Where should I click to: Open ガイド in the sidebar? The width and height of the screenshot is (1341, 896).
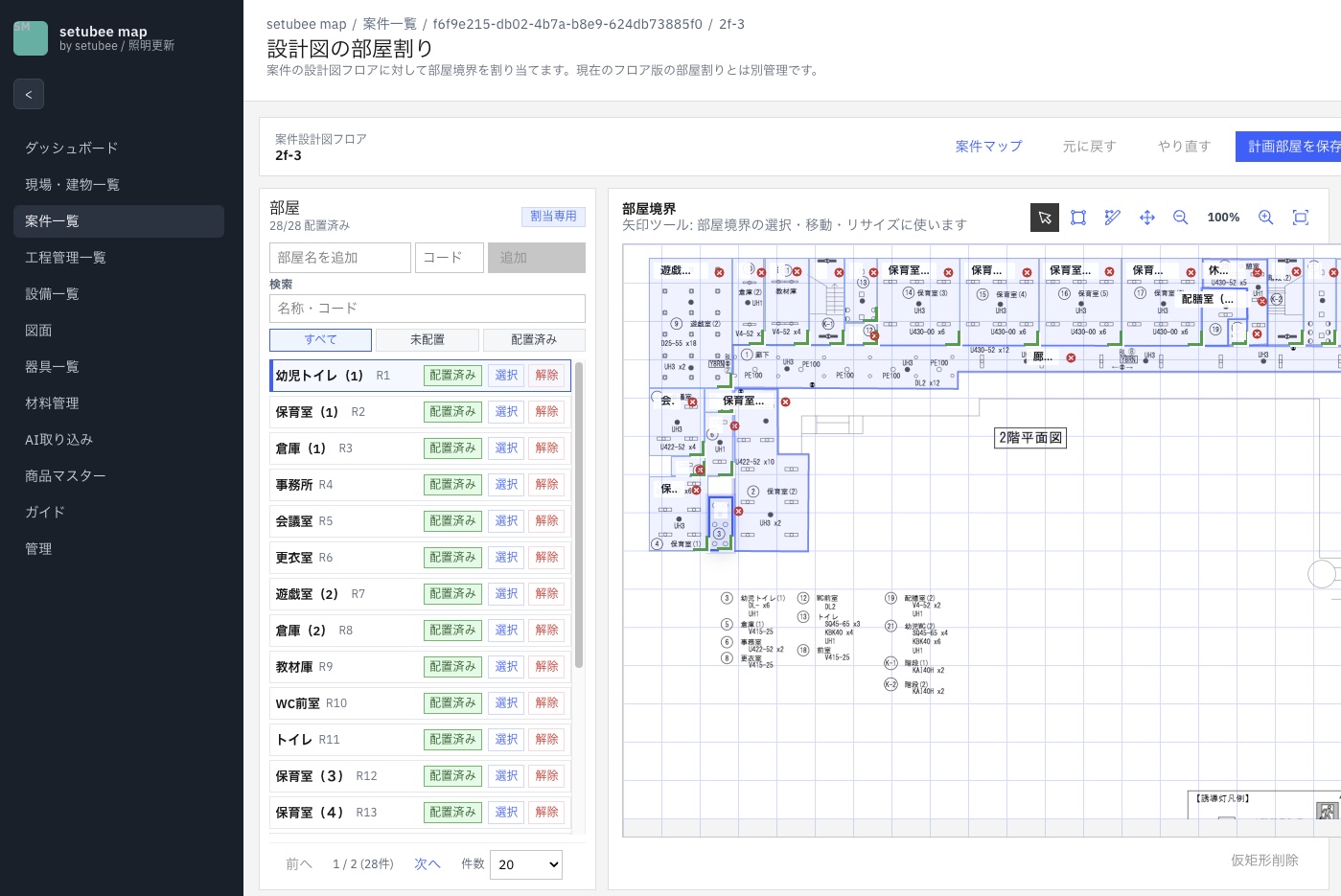coord(119,512)
